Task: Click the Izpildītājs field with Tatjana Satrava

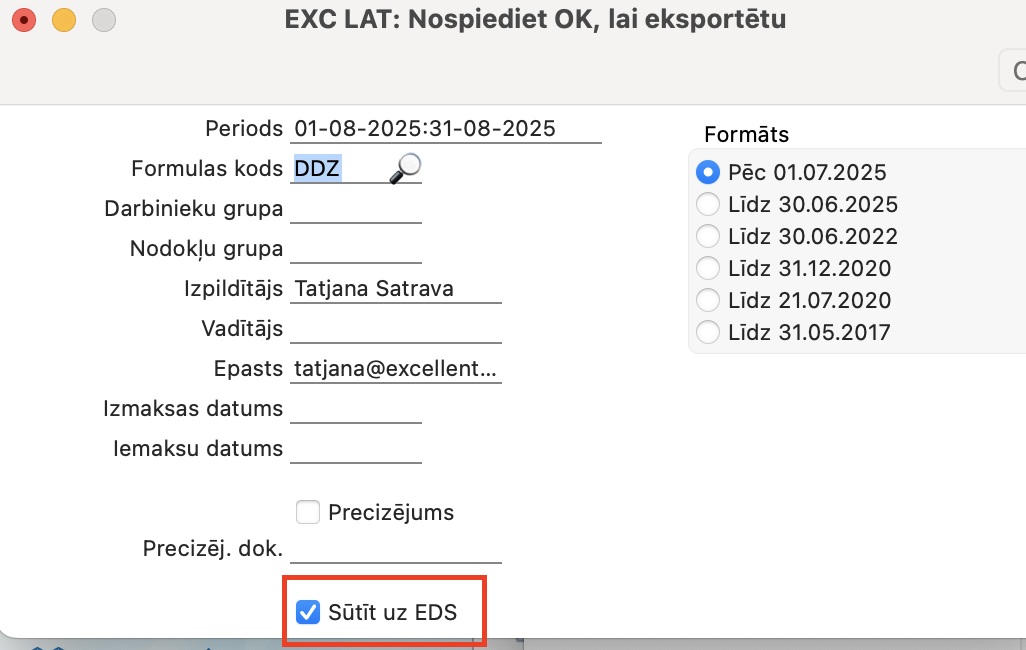Action: coord(395,289)
